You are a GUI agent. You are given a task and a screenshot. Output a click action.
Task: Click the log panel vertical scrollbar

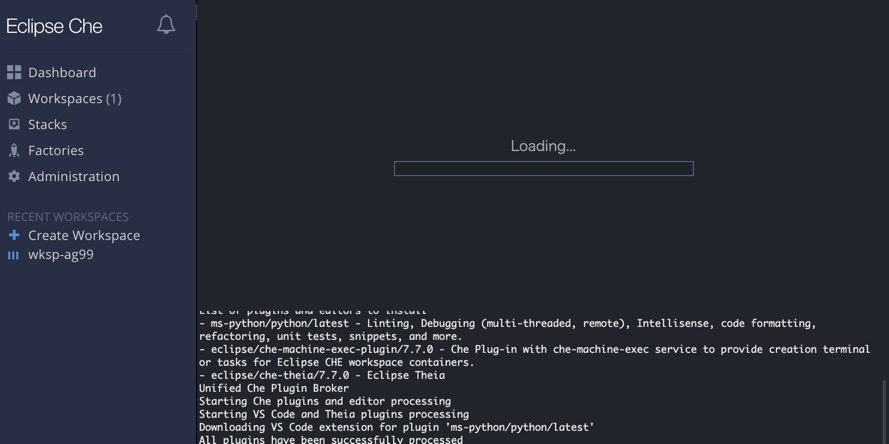click(884, 412)
